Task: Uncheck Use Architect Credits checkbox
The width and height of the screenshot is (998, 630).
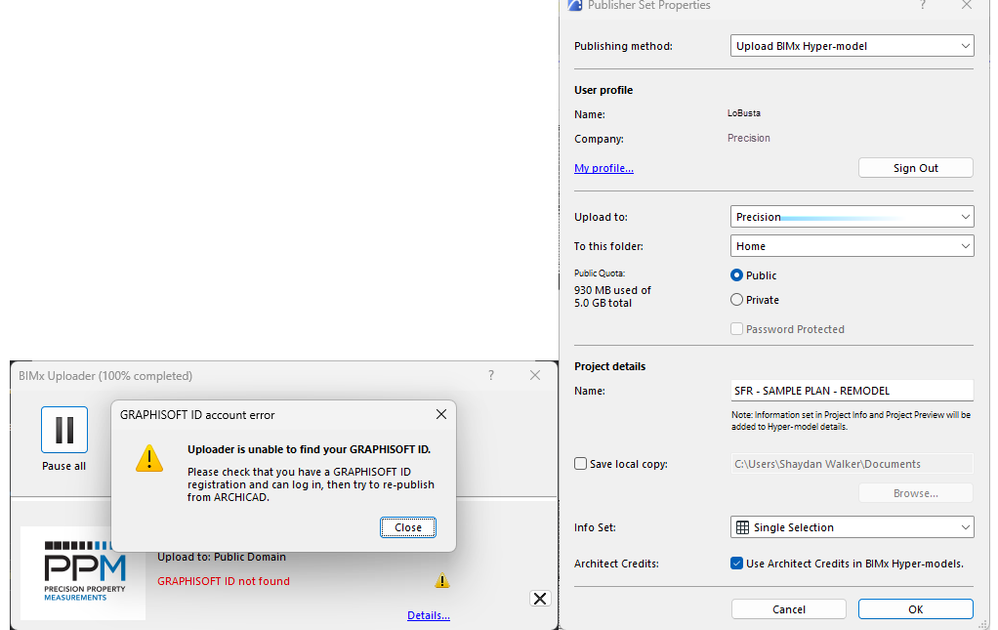Action: point(736,563)
